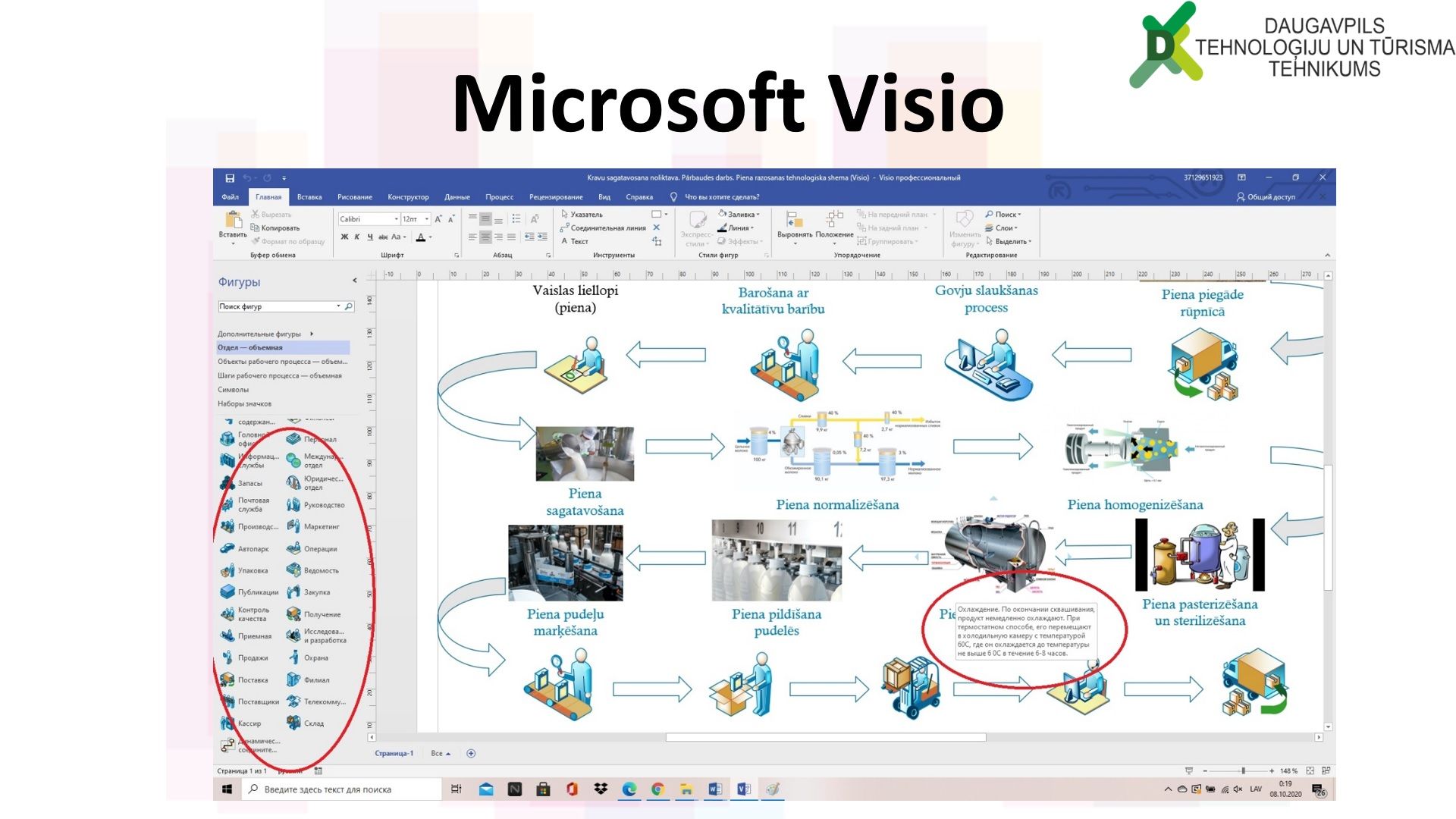Toggle italic К formatting
Image resolution: width=1456 pixels, height=819 pixels.
coord(357,237)
